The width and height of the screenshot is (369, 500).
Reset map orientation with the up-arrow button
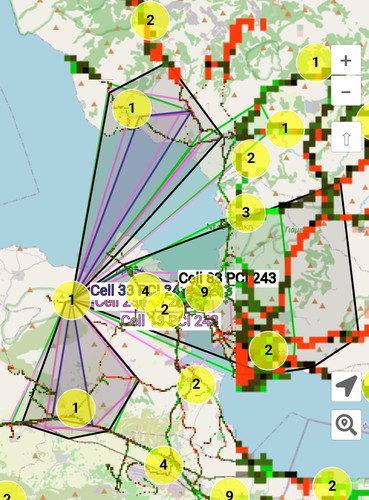click(346, 138)
